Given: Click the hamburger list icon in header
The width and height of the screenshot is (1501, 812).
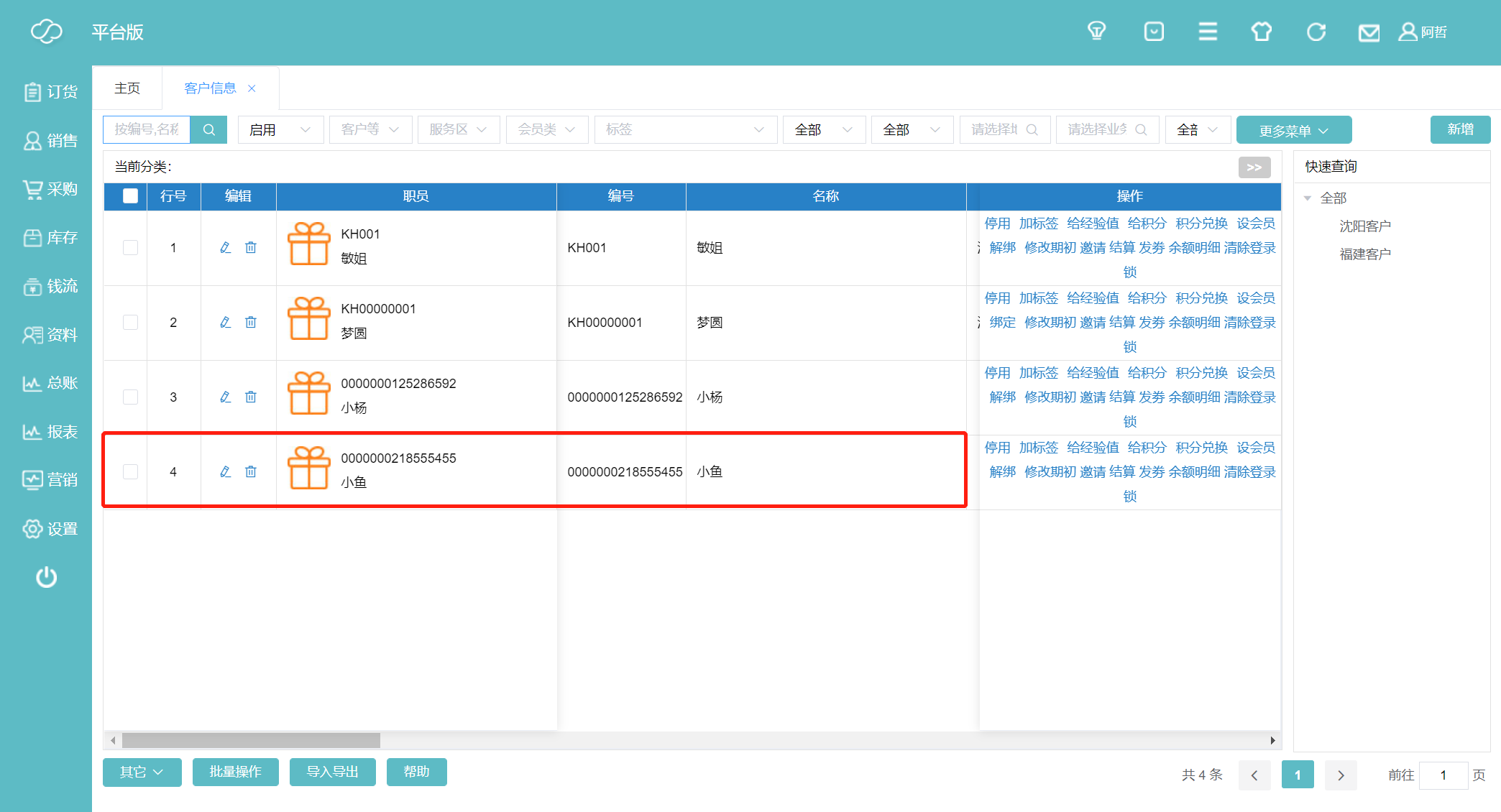Looking at the screenshot, I should (1208, 32).
